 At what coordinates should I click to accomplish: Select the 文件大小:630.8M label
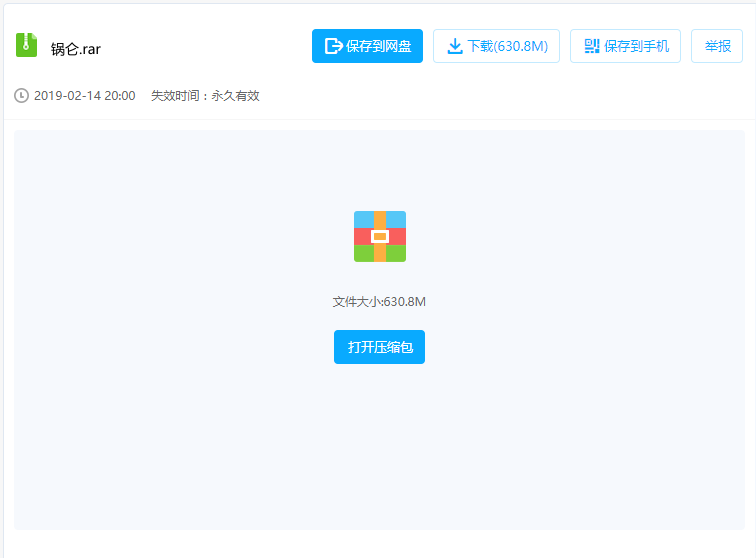click(379, 302)
